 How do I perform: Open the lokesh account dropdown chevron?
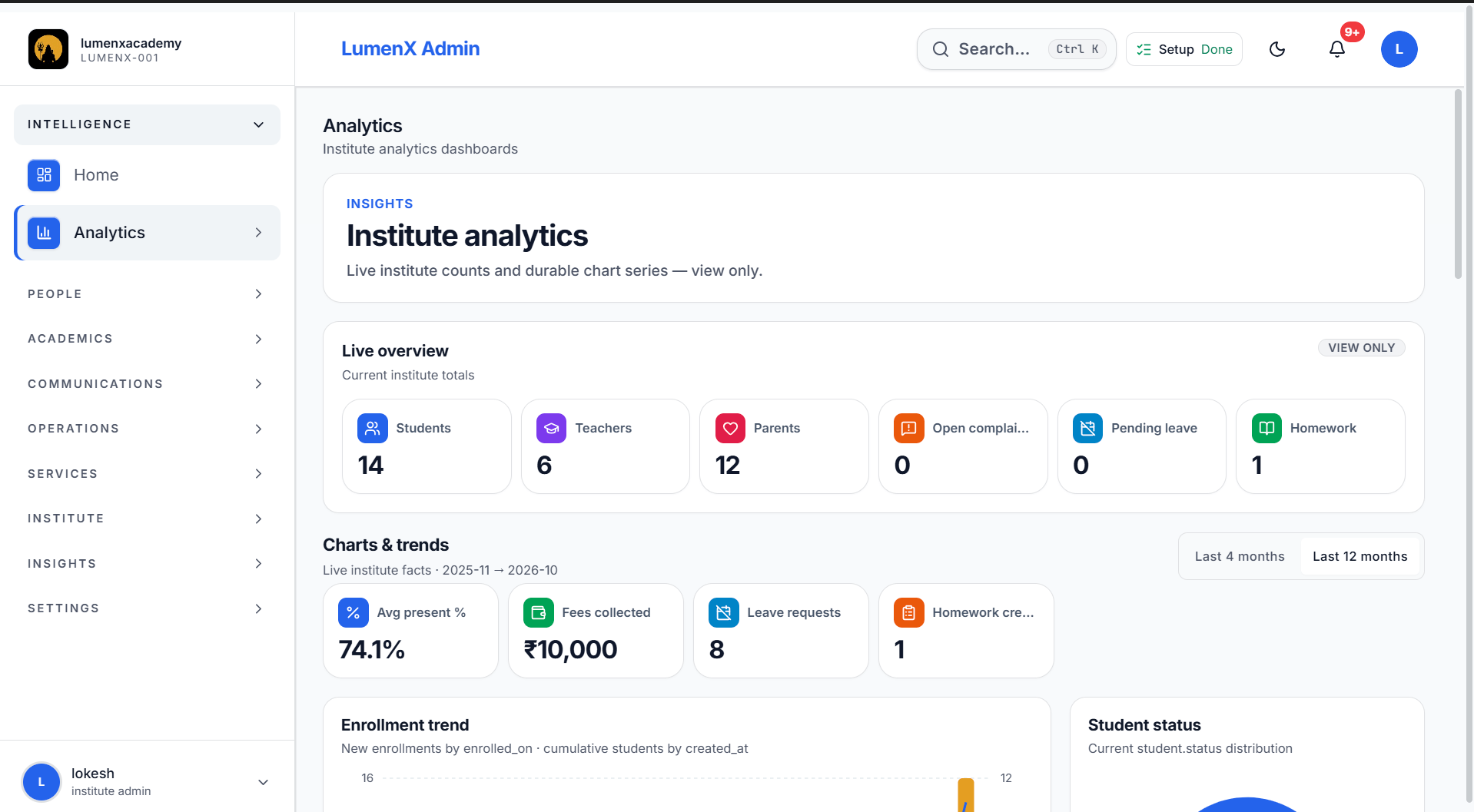[263, 782]
